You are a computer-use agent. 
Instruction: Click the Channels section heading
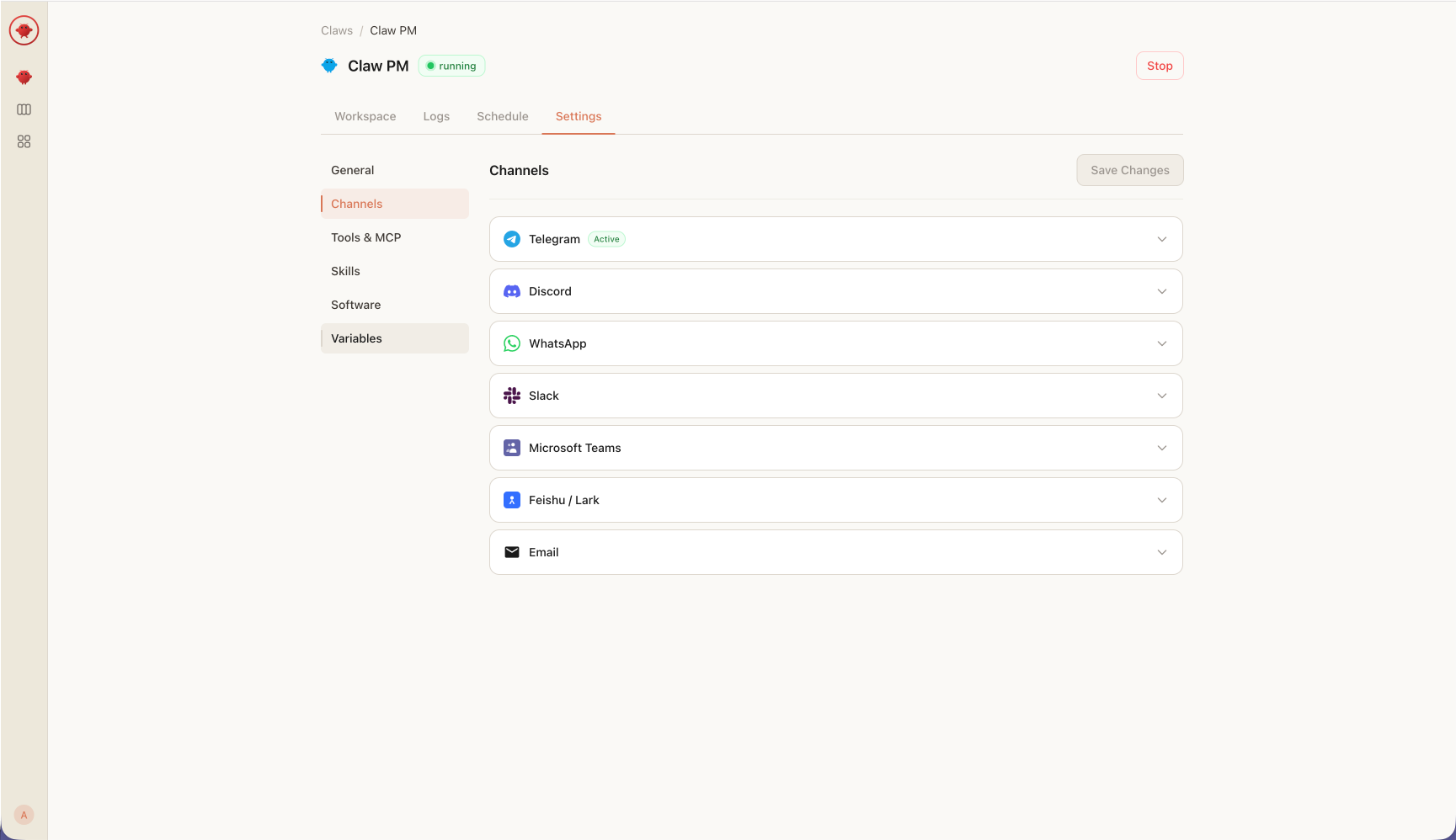pyautogui.click(x=519, y=170)
